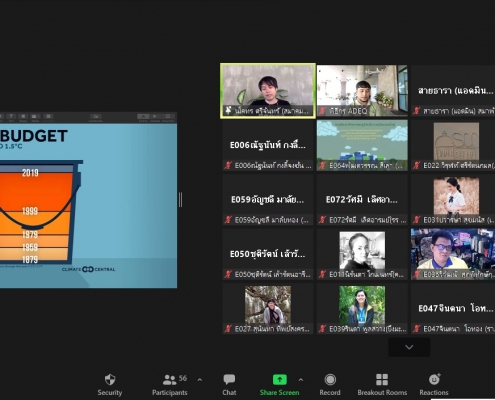Select the E072 participant tile
The image size is (495, 400).
point(362,199)
